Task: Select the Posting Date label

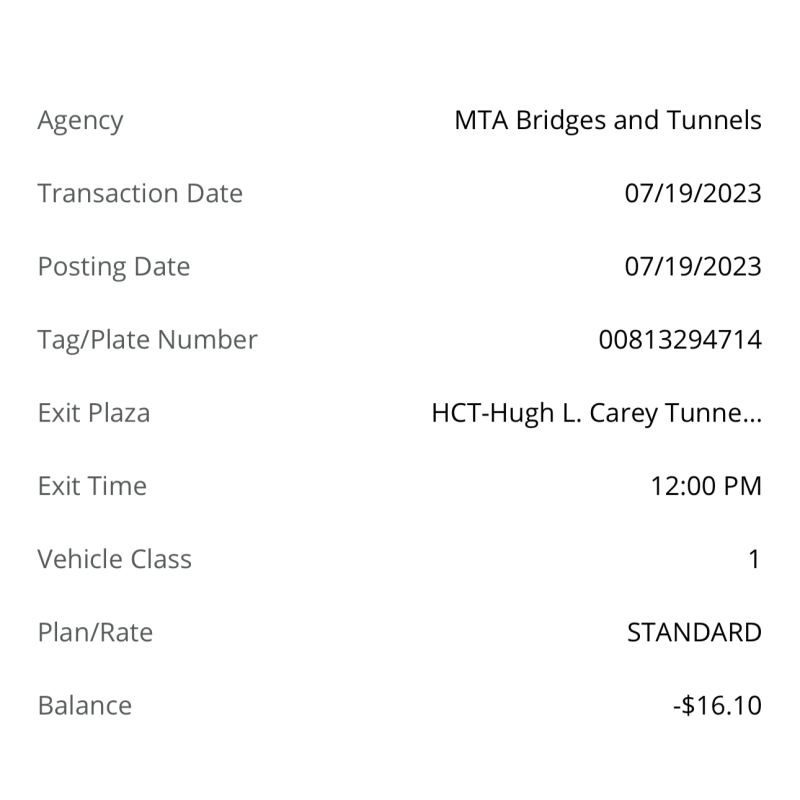Action: click(x=114, y=267)
